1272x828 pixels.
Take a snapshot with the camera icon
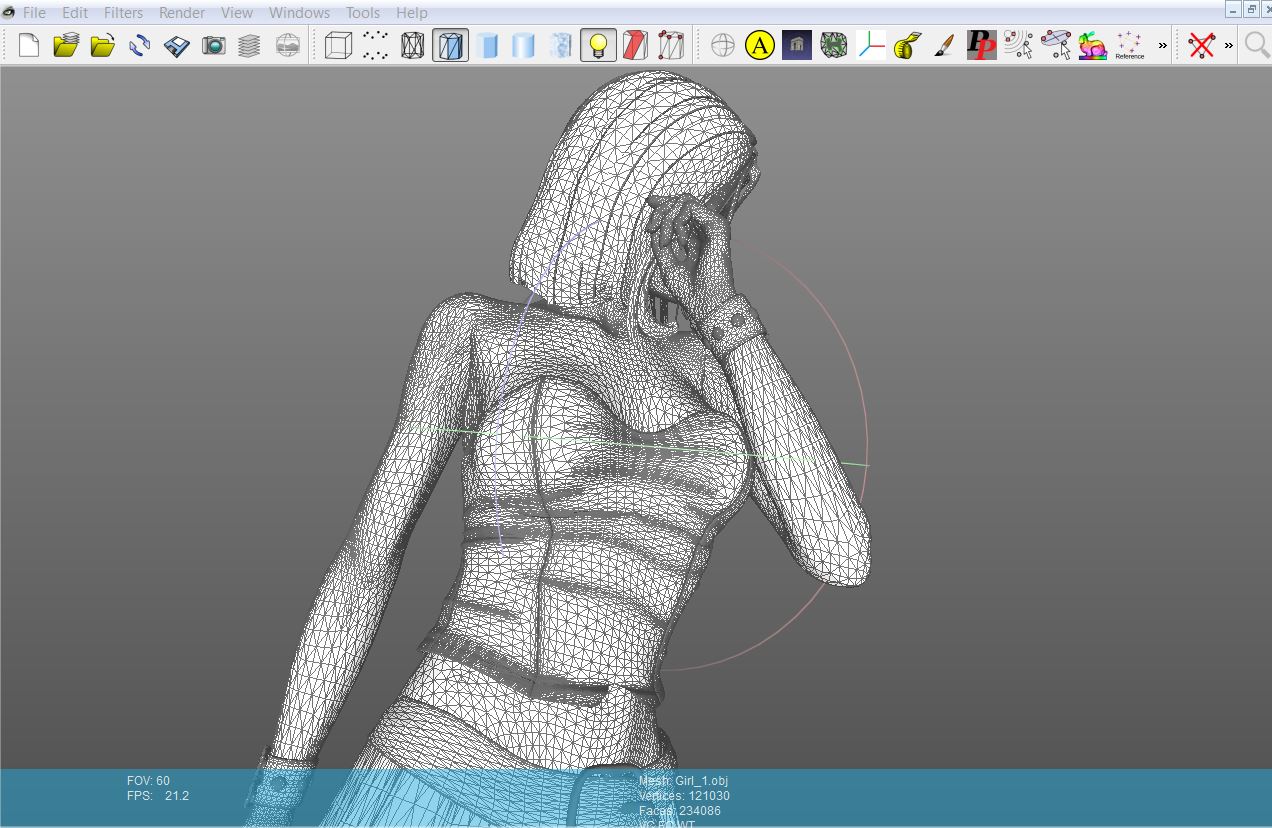pos(214,45)
